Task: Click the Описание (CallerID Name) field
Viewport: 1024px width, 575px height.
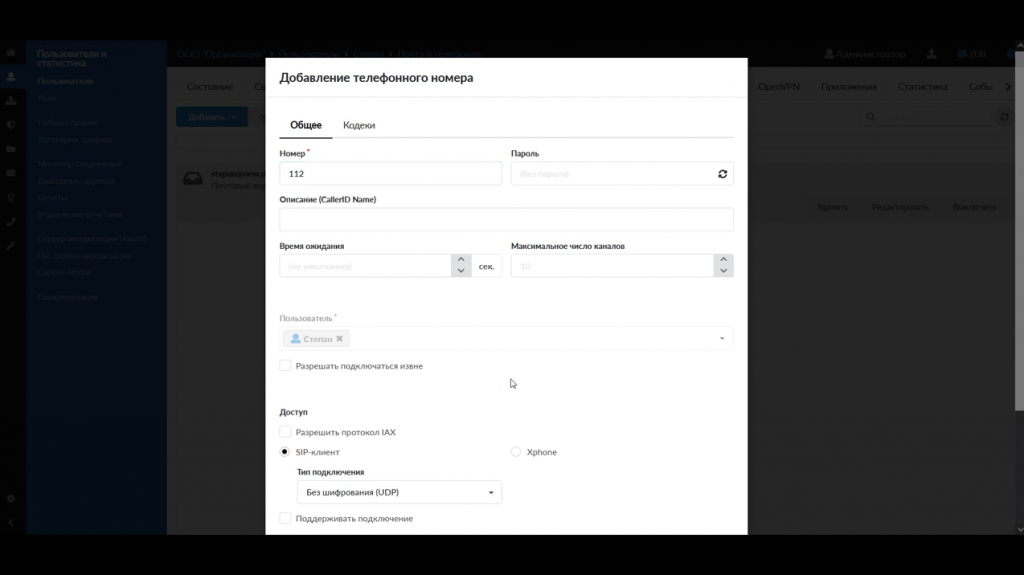Action: 506,220
